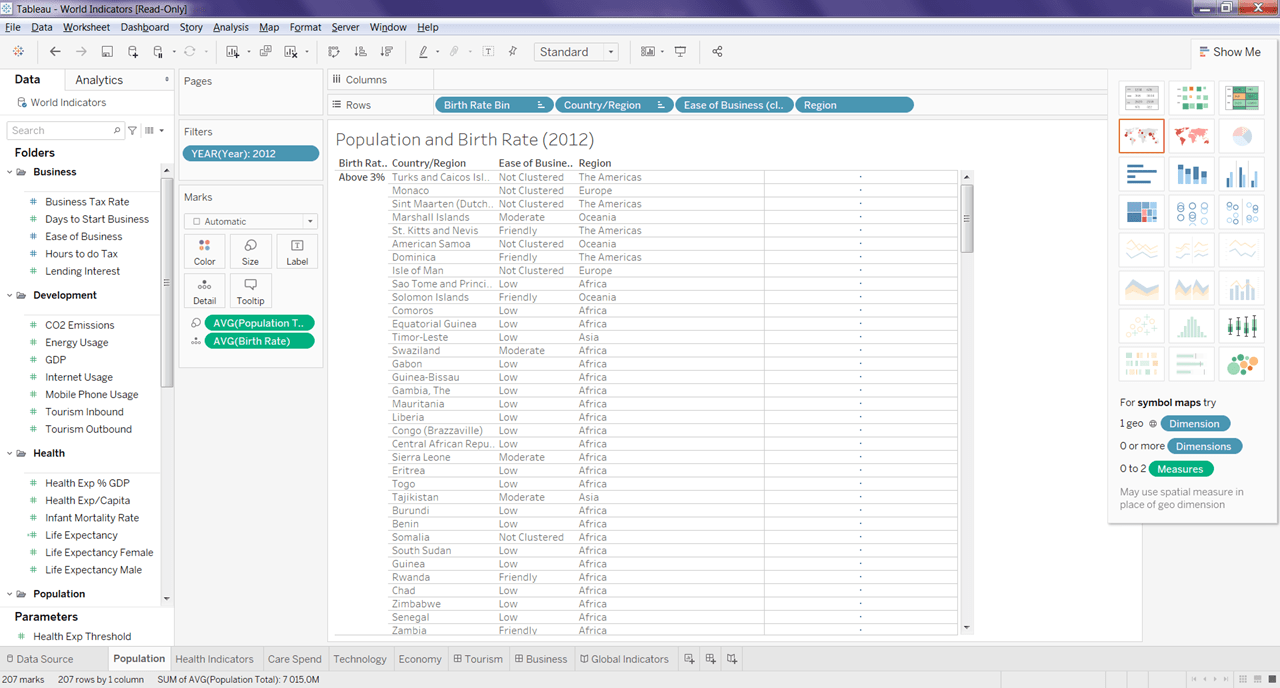The width and height of the screenshot is (1280, 688).
Task: Switch to the Analytics tab
Action: click(x=99, y=80)
